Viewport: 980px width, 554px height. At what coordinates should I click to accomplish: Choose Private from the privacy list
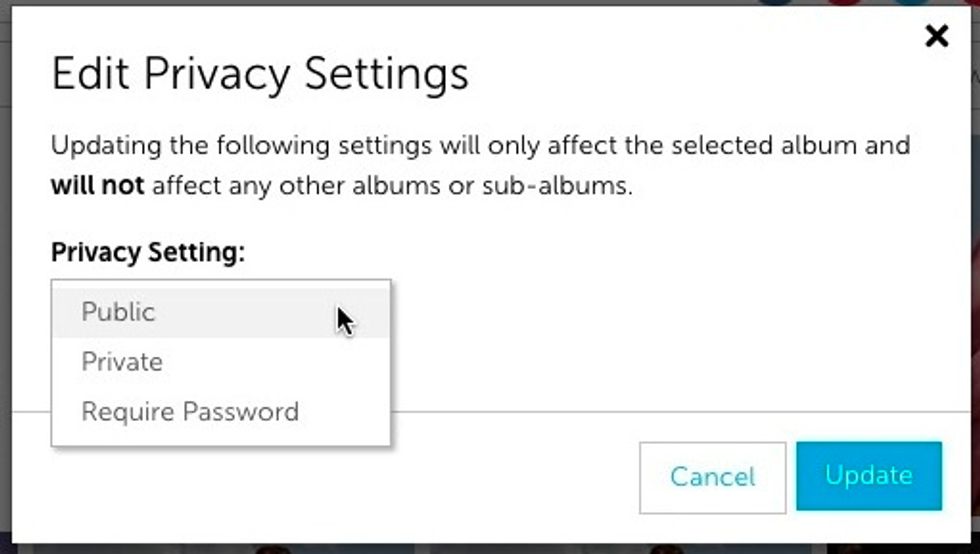tap(221, 362)
